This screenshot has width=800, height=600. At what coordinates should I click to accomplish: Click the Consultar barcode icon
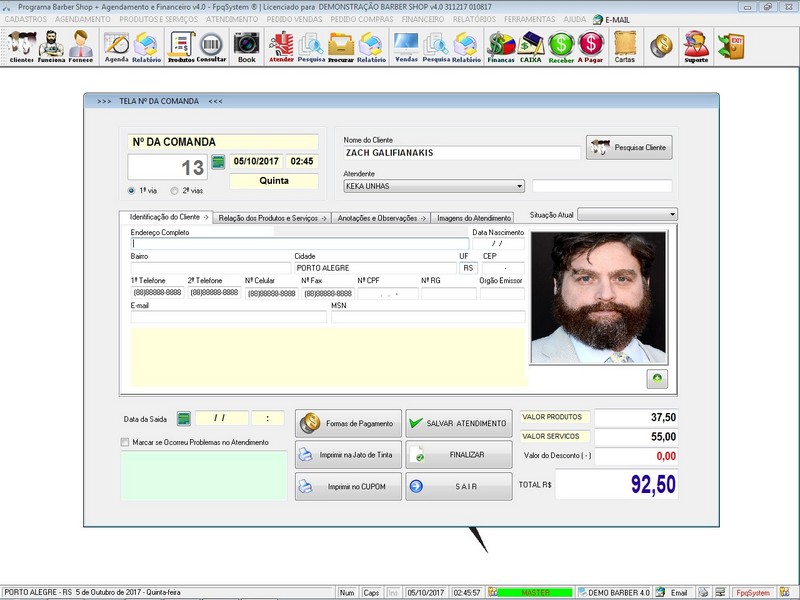point(211,46)
